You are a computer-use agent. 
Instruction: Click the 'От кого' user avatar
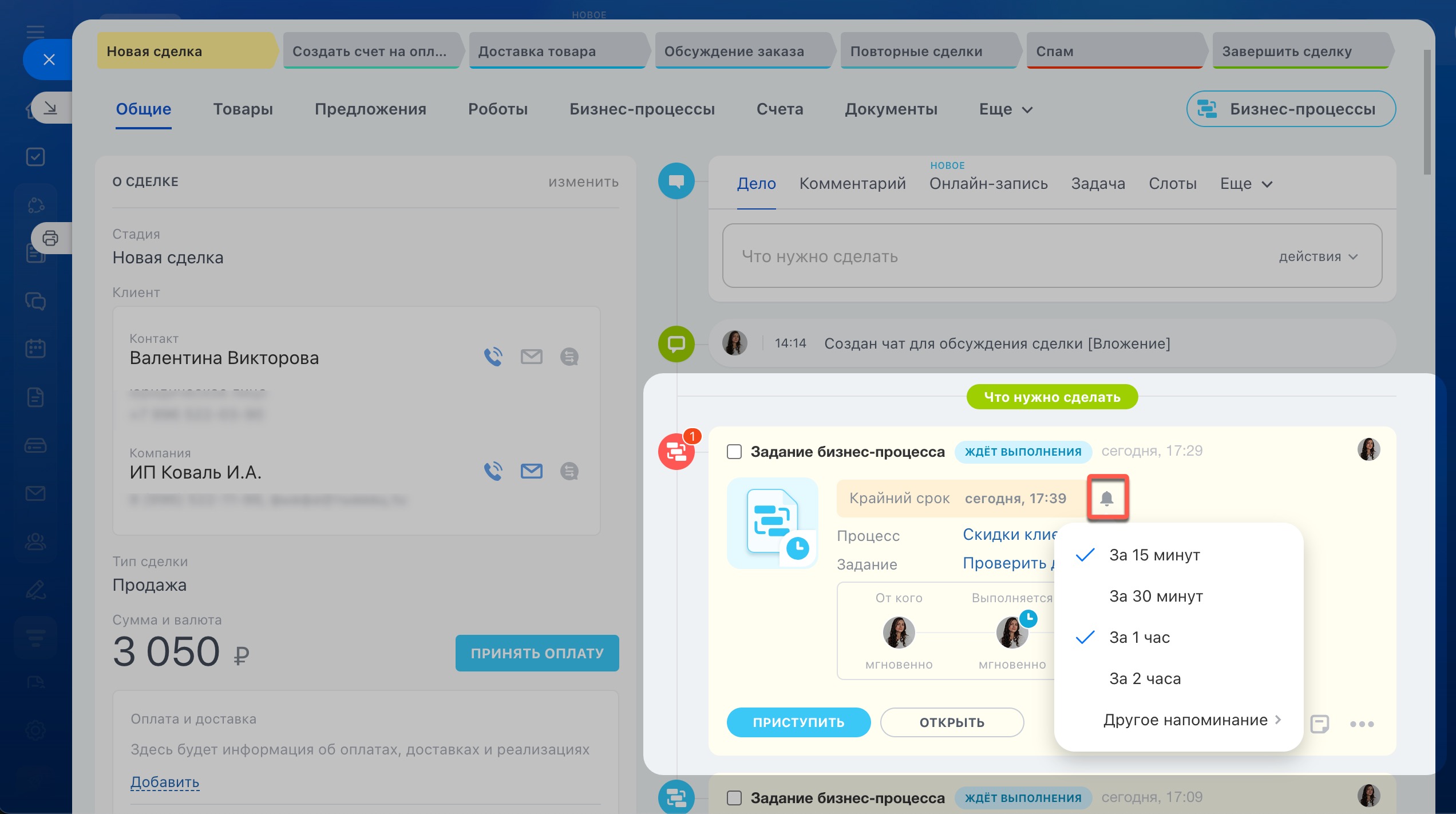[x=899, y=632]
